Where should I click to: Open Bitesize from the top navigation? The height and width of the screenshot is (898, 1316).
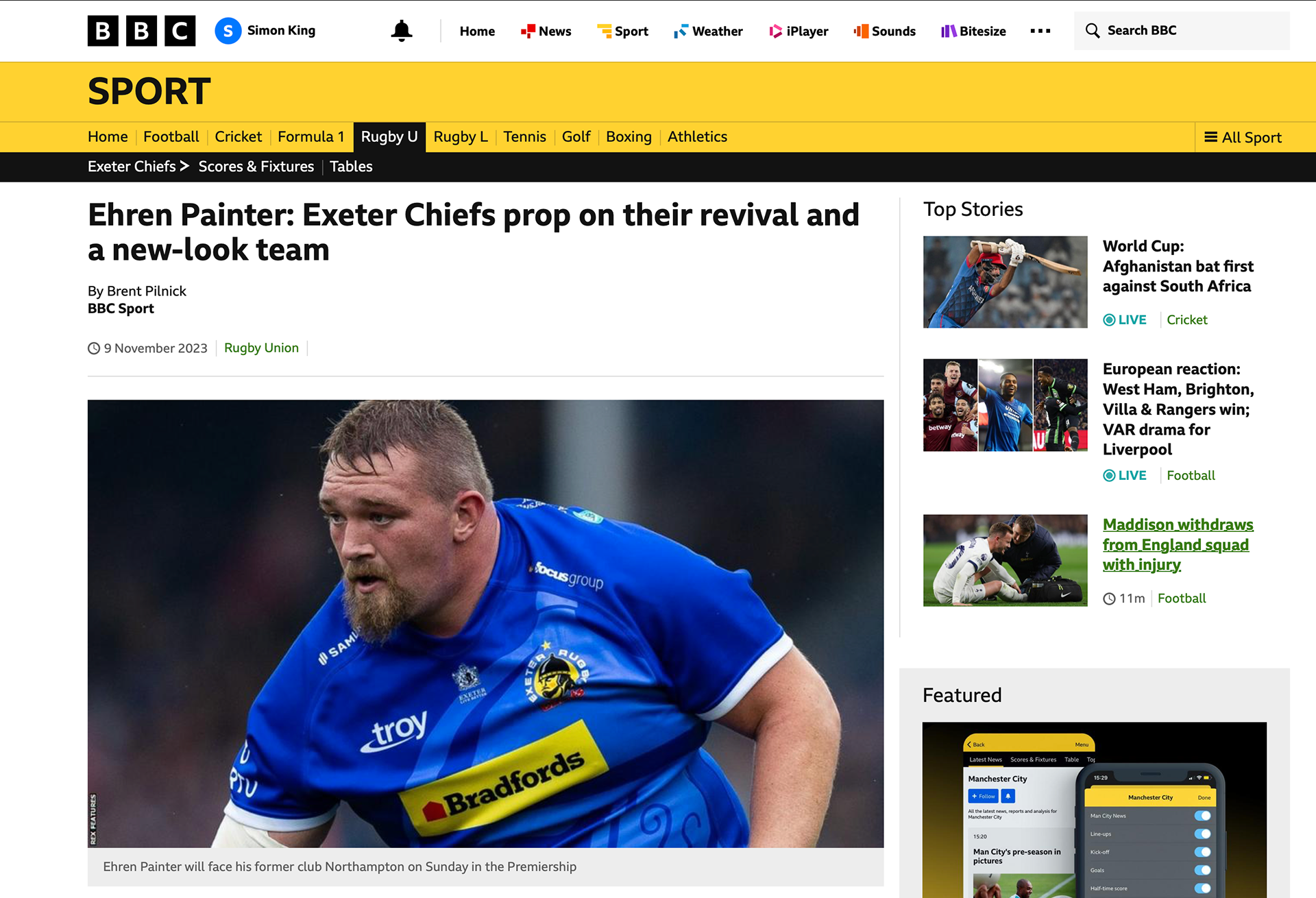[x=973, y=31]
